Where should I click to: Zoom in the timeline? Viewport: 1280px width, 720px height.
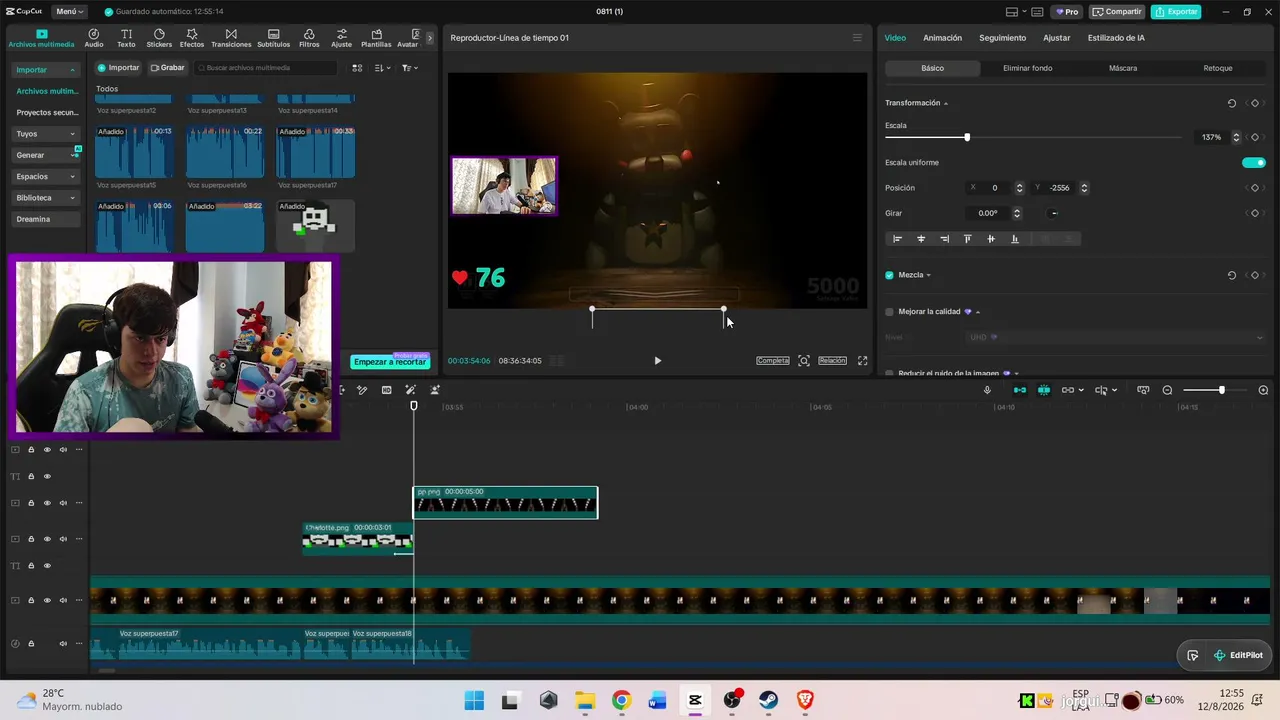(x=1263, y=390)
